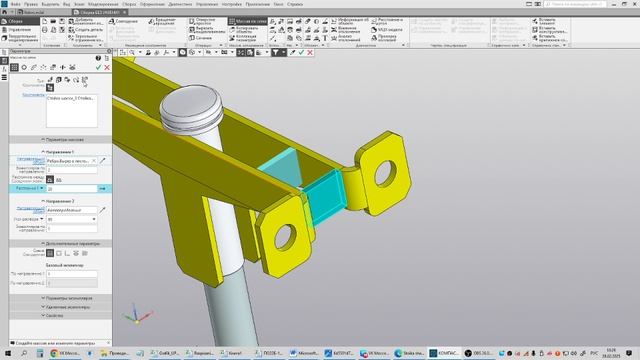This screenshot has width=640, height=360.
Task: Open the angle value dropdown under Direction 2
Action: [x=94, y=219]
